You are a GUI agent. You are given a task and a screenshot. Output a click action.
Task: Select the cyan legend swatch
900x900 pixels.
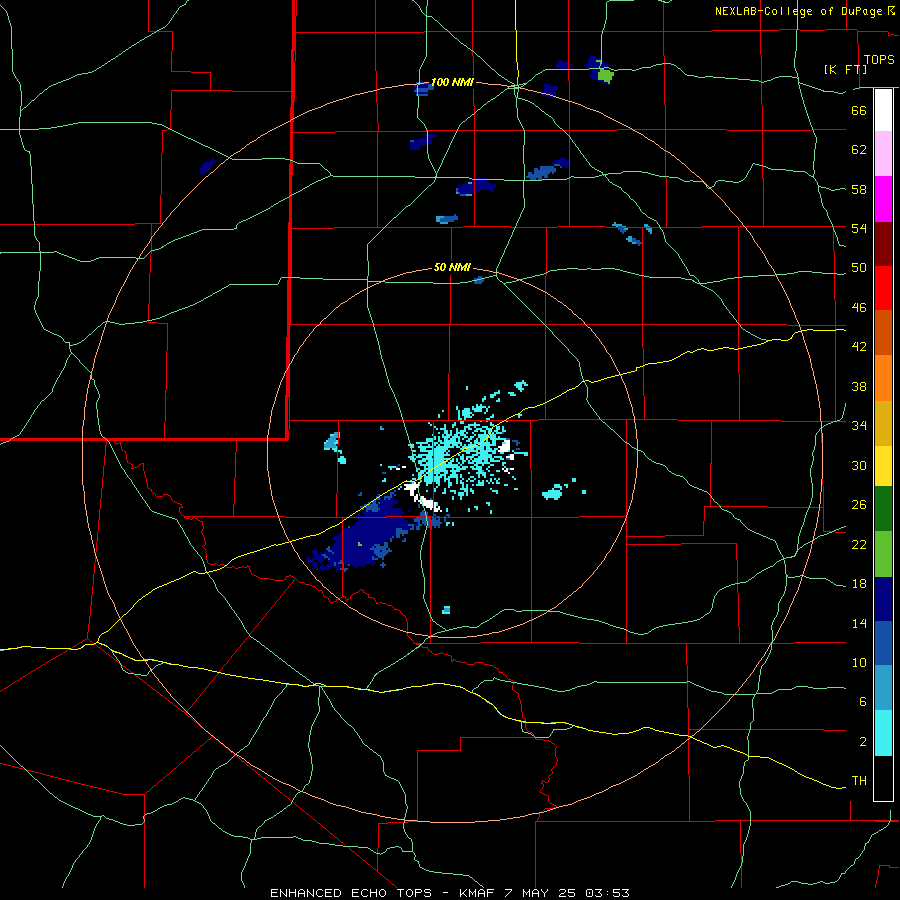coord(883,733)
